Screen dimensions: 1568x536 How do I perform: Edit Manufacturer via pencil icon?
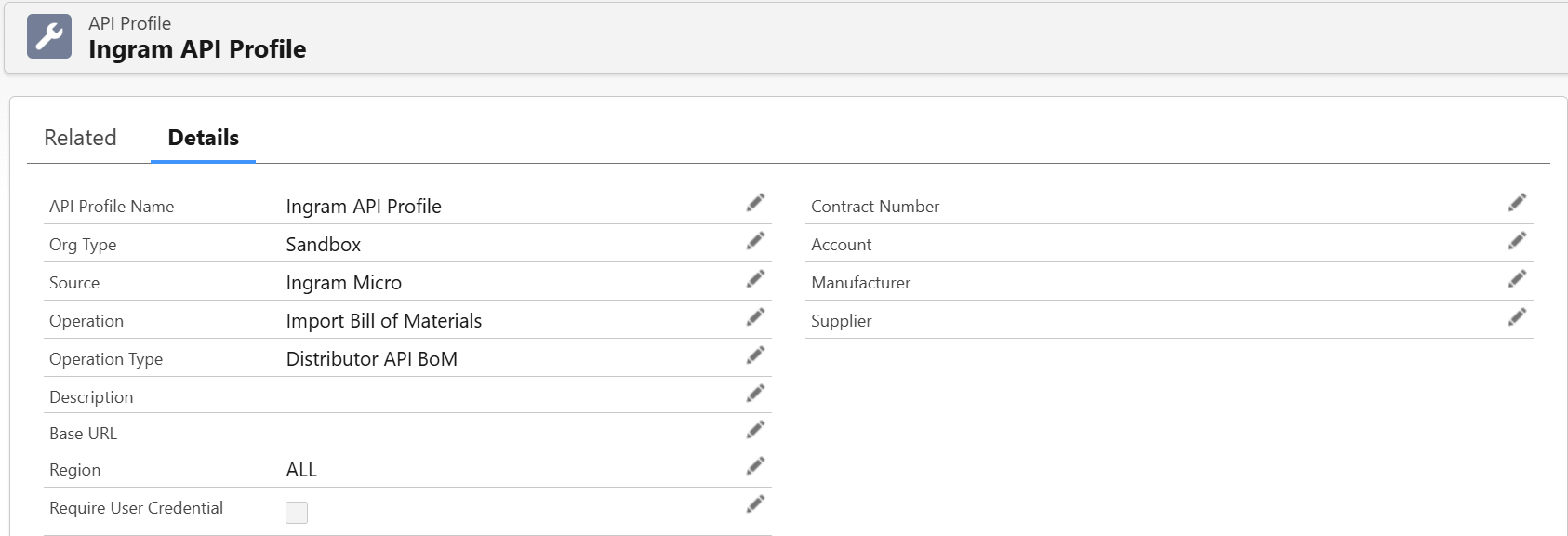click(x=1517, y=279)
